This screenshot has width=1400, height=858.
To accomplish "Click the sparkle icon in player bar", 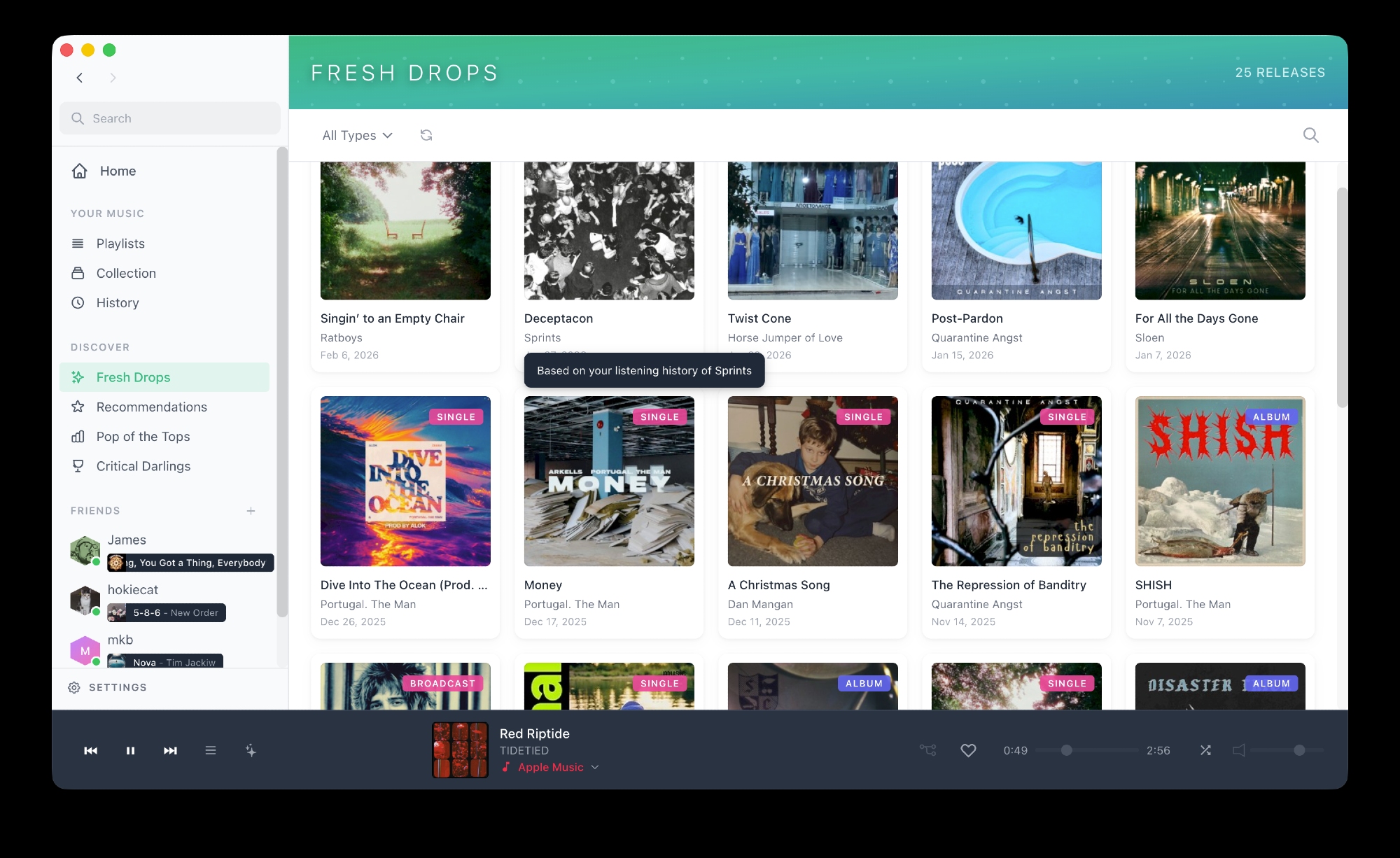I will coord(251,750).
